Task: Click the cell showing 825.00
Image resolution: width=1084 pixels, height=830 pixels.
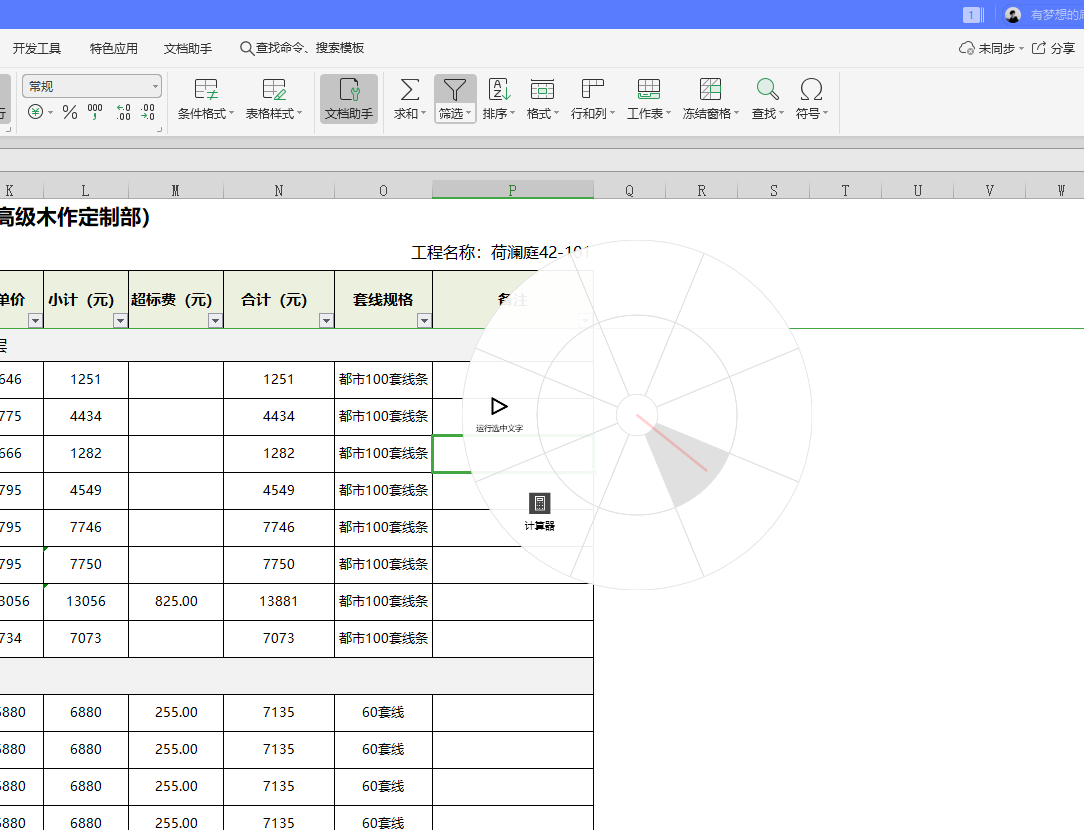Action: coord(176,601)
